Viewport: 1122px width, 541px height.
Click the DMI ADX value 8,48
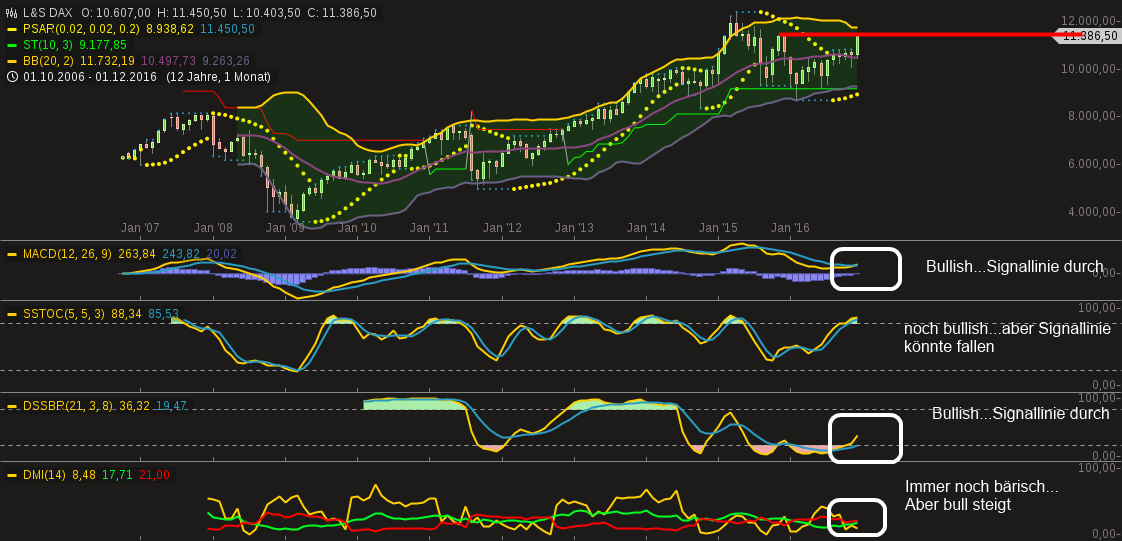point(84,475)
